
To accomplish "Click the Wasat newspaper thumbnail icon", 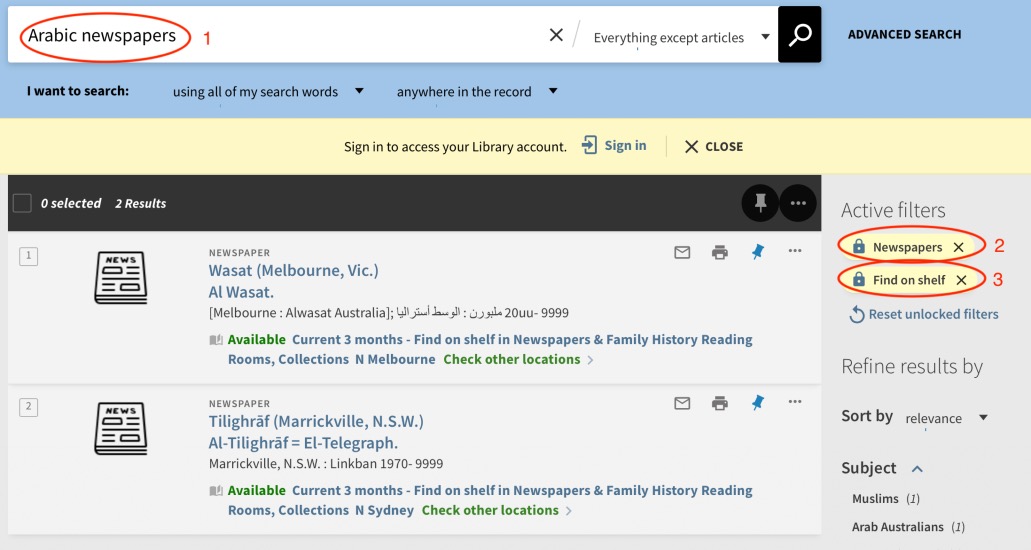I will click(x=121, y=278).
